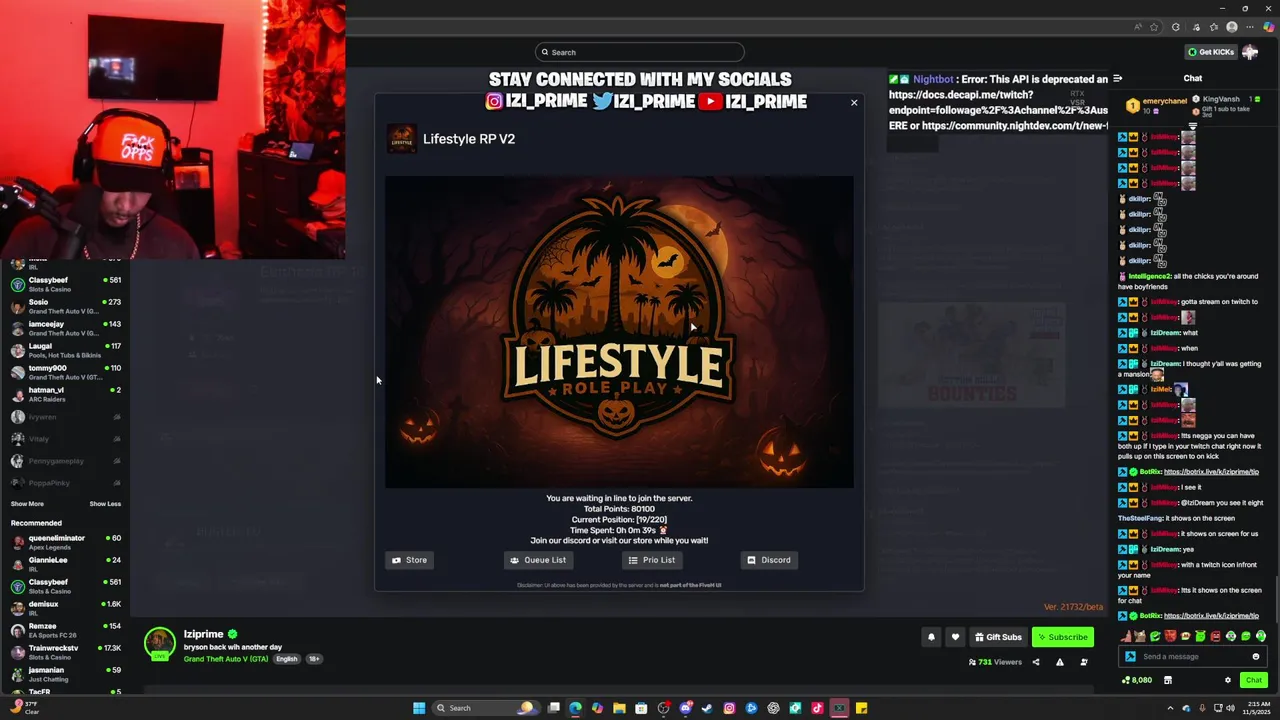This screenshot has width=1280, height=720.
Task: Open the emote picker in chat input
Action: click(x=1256, y=657)
